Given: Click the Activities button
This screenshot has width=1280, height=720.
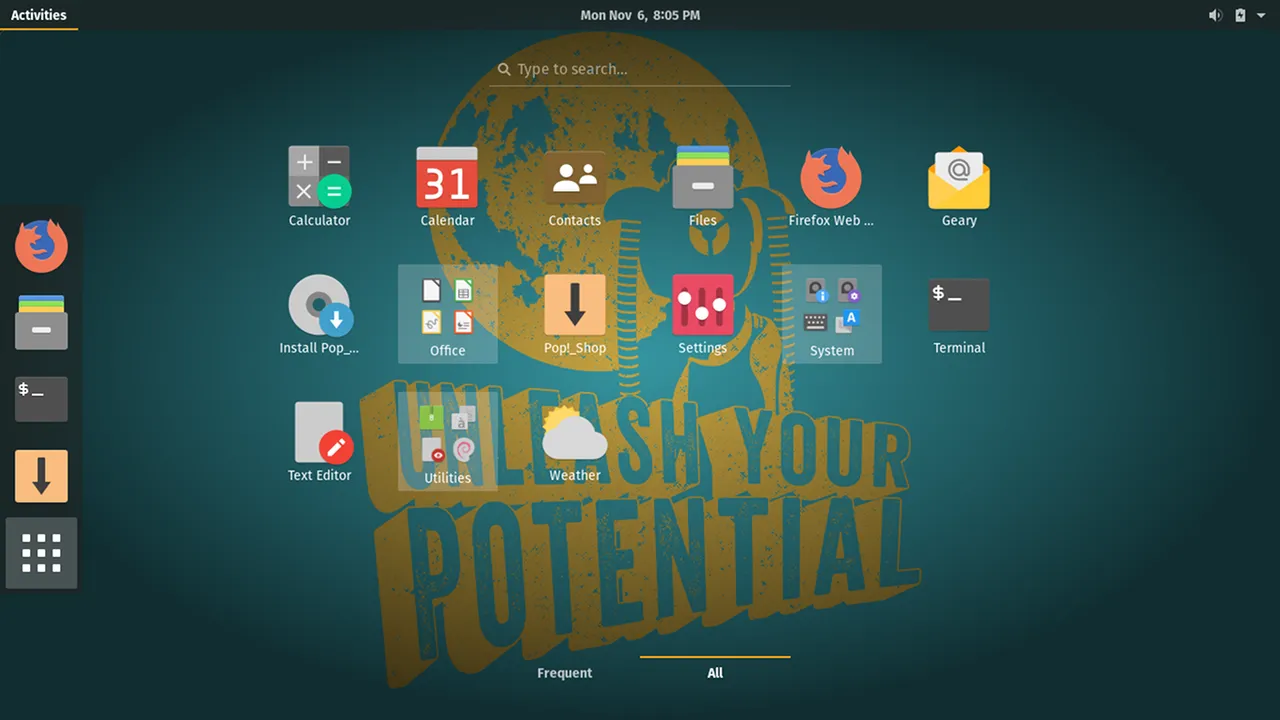Looking at the screenshot, I should [x=39, y=15].
